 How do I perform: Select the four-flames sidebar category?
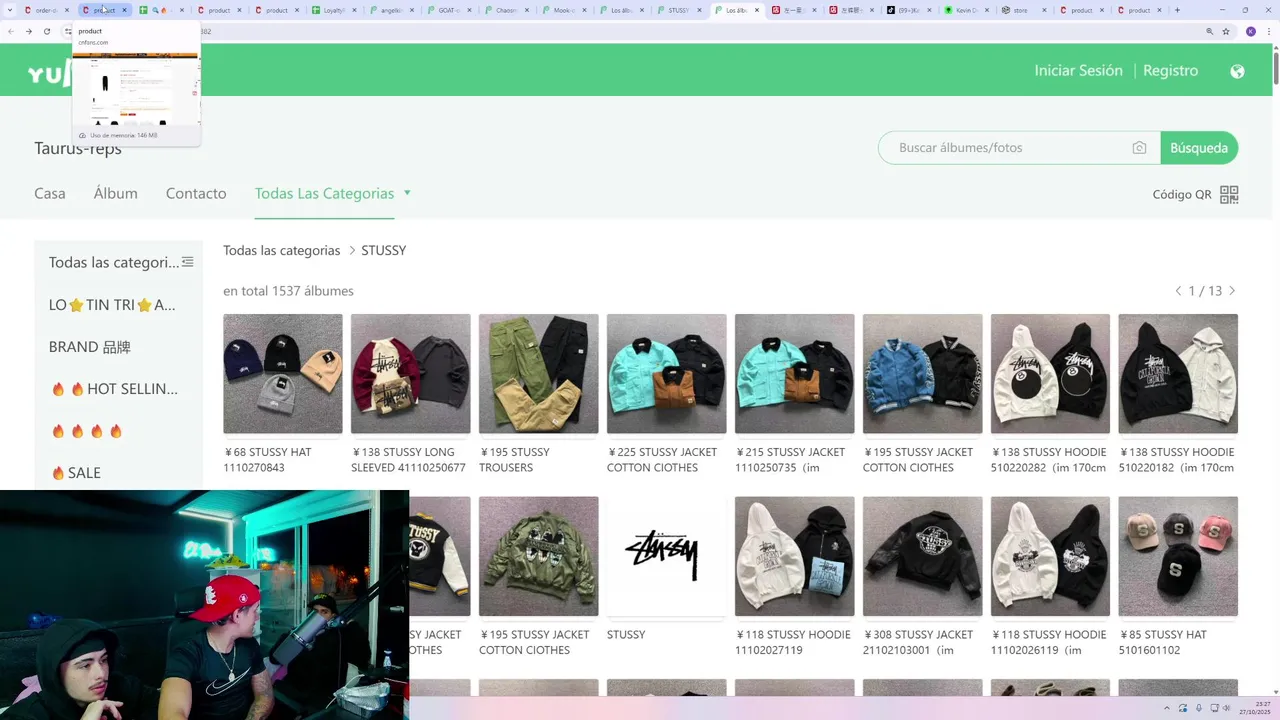coord(87,431)
